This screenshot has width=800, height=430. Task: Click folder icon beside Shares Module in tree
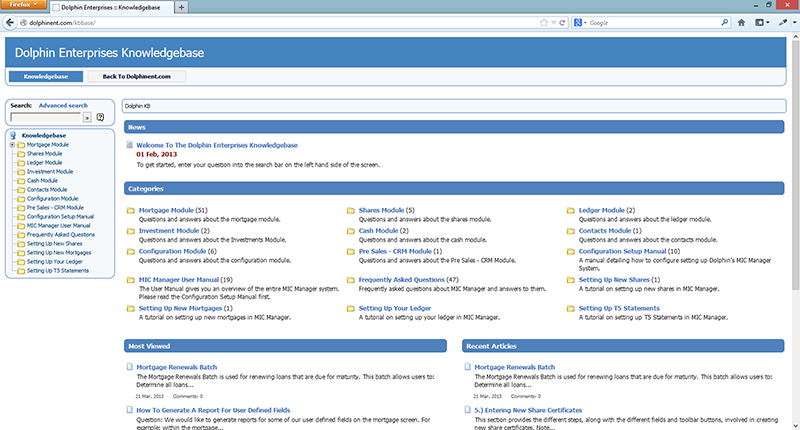[21, 154]
